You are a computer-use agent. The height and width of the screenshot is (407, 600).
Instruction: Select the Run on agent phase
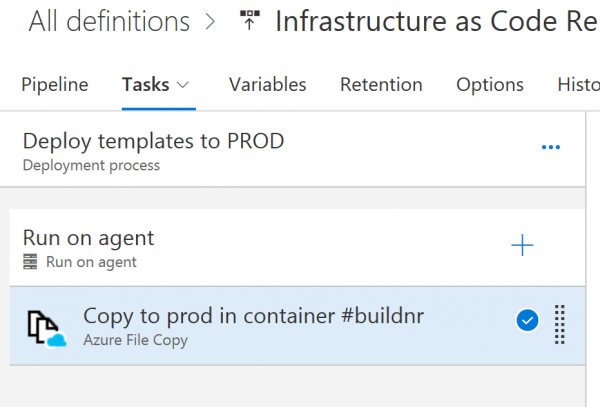coord(88,238)
